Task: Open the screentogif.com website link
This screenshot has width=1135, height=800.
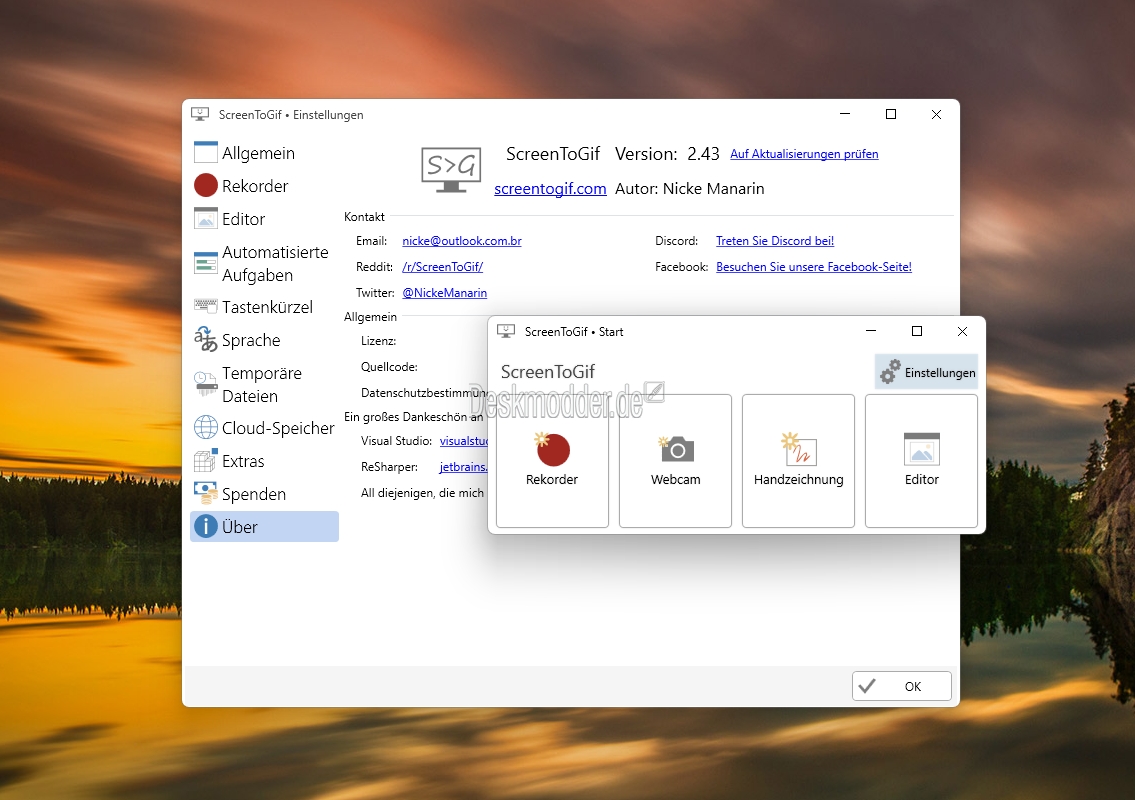Action: click(x=550, y=188)
